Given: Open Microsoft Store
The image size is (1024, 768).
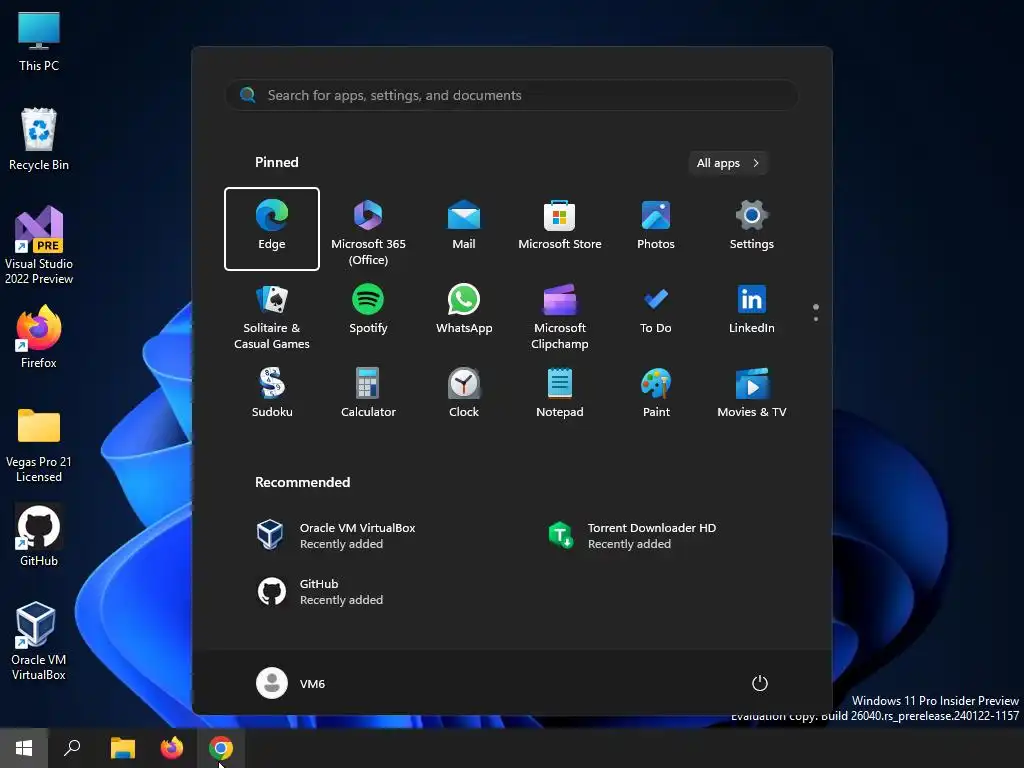Looking at the screenshot, I should click(x=560, y=226).
